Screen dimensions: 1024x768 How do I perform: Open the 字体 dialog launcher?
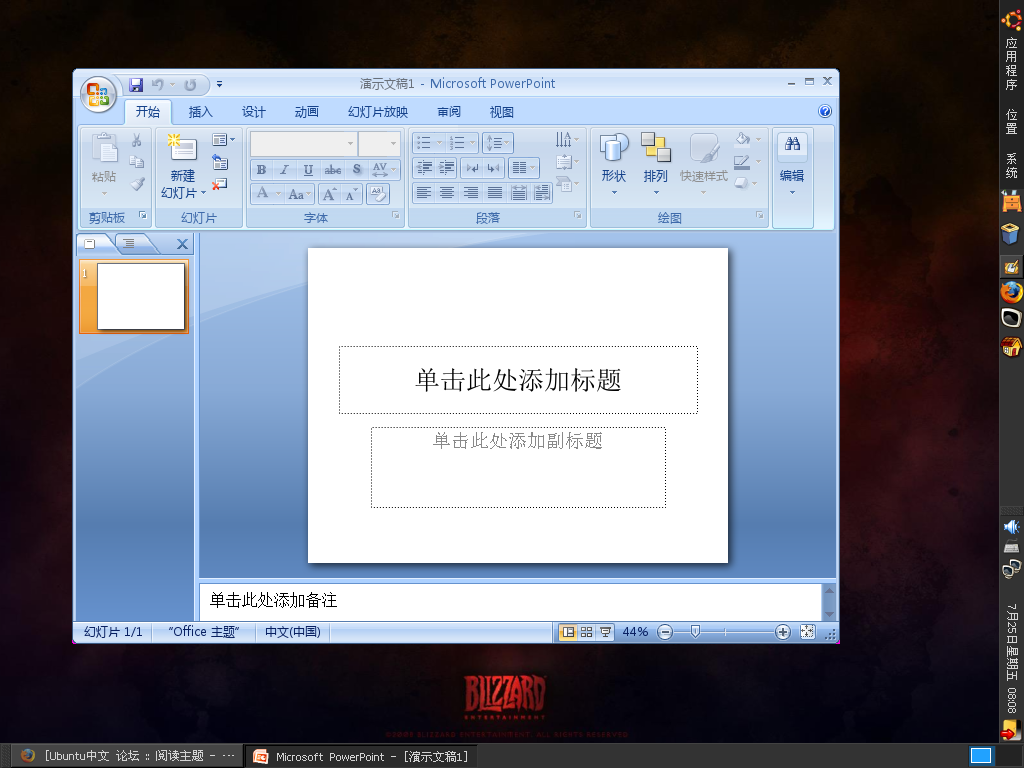pos(396,215)
